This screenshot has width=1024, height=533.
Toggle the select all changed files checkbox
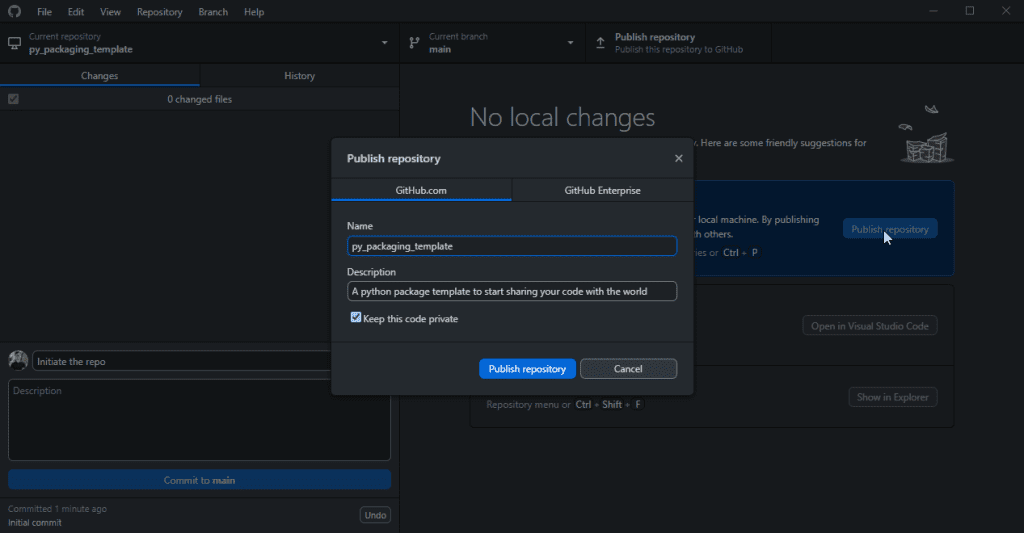[13, 99]
